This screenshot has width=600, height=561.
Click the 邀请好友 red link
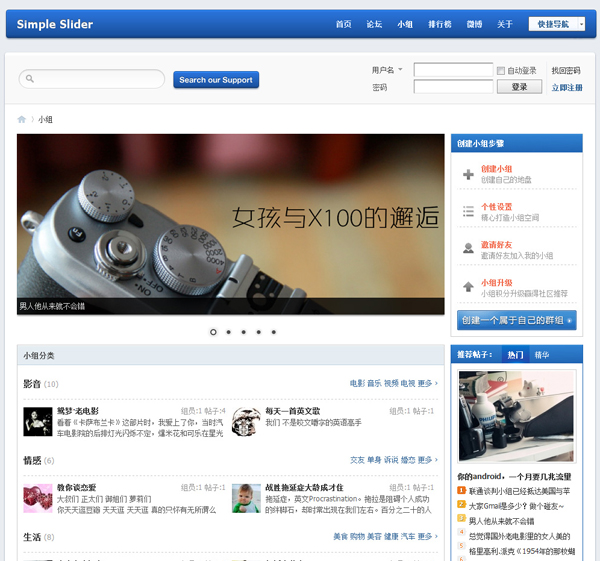[x=496, y=245]
